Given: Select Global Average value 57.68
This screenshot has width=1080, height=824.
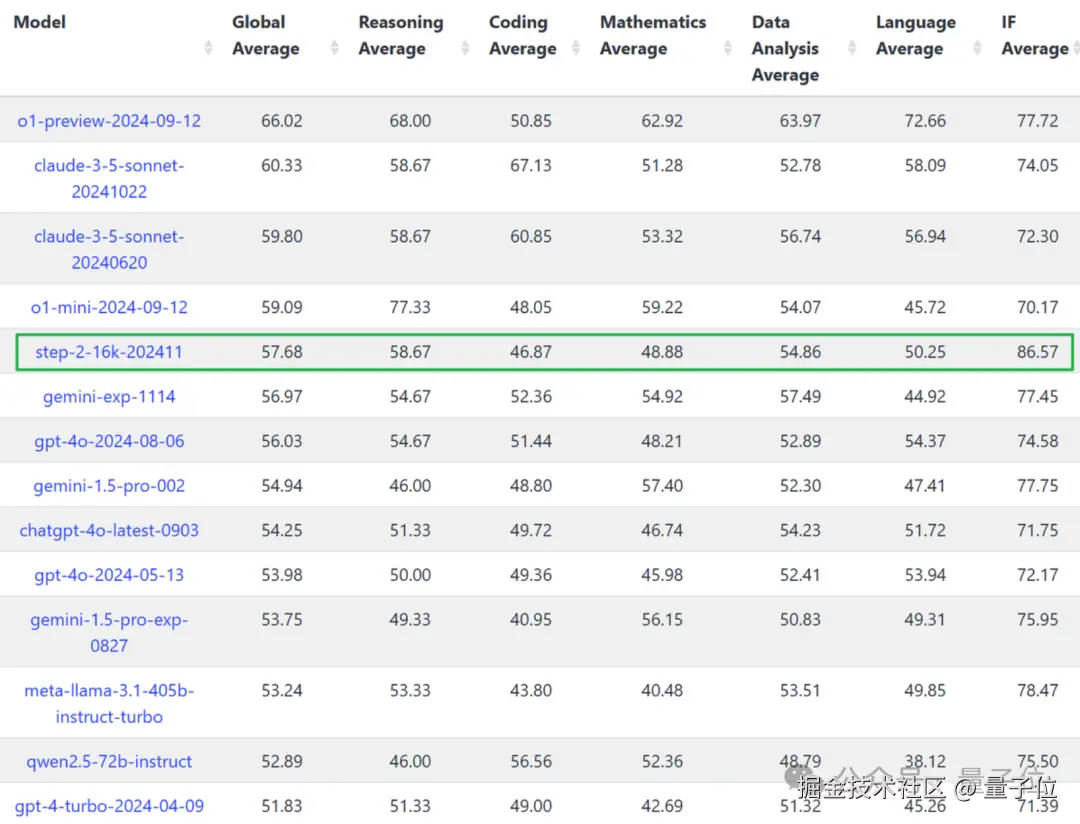Looking at the screenshot, I should point(282,352).
